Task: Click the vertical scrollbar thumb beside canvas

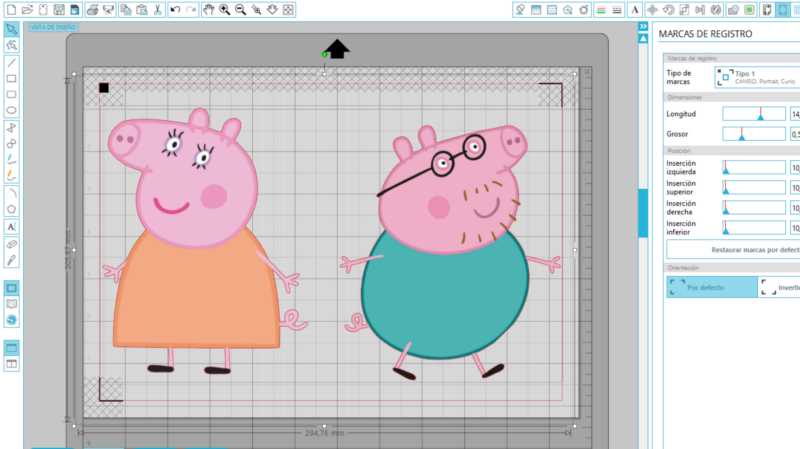Action: coord(643,213)
